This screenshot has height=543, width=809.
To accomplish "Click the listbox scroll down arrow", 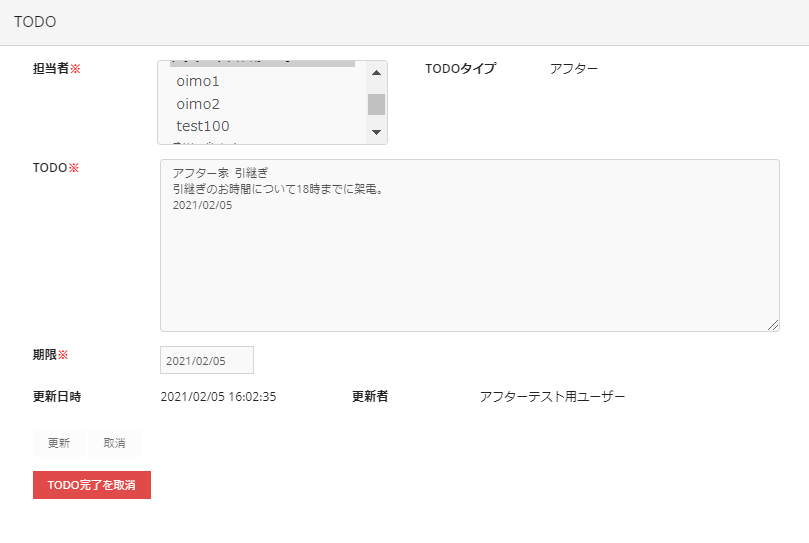I will point(376,132).
